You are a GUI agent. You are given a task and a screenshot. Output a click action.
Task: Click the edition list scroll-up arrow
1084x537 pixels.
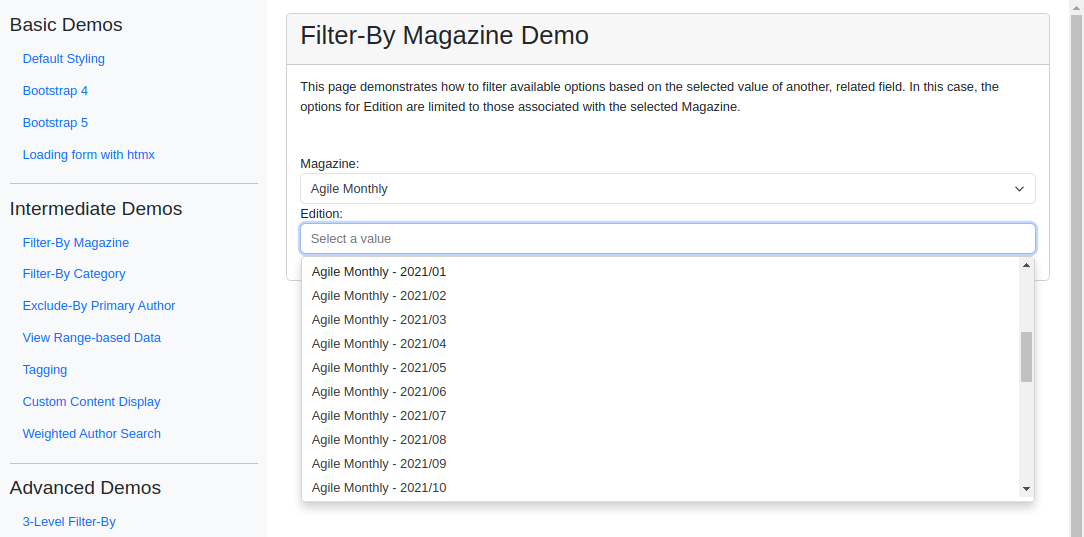1027,265
